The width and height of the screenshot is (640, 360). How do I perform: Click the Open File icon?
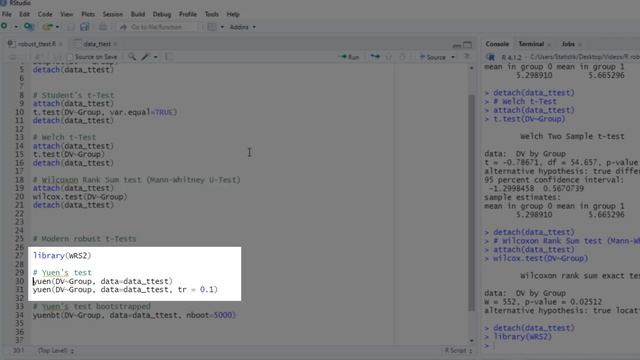click(47, 27)
